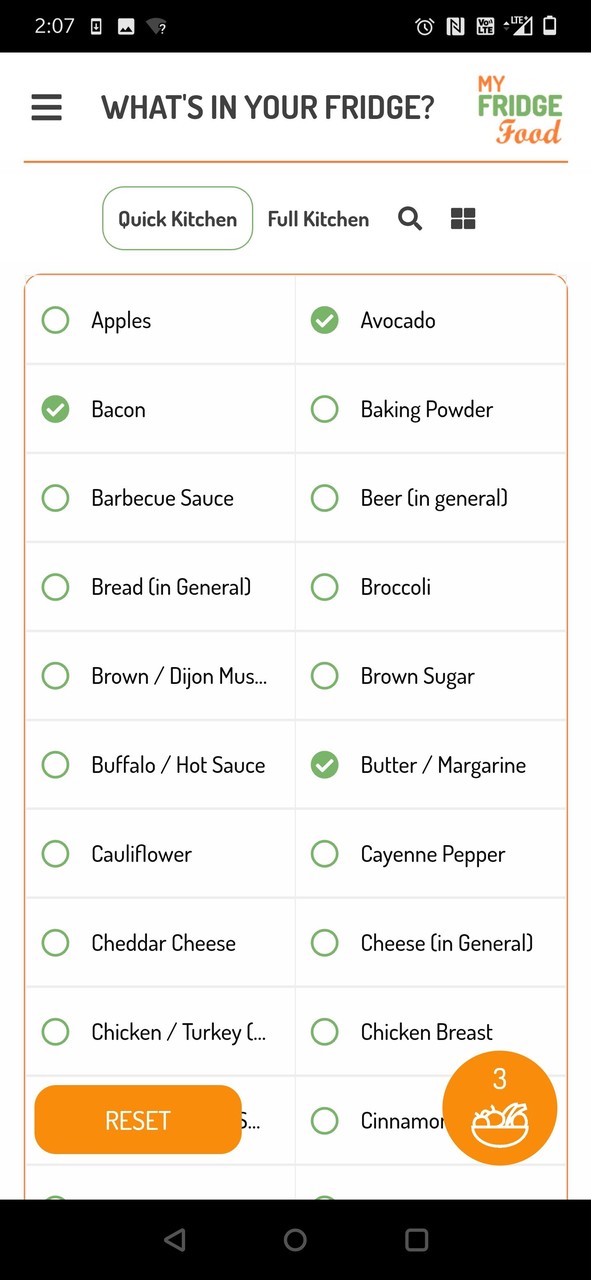Image resolution: width=591 pixels, height=1280 pixels.
Task: Deselect Bacon from your fridge list
Action: [x=55, y=409]
